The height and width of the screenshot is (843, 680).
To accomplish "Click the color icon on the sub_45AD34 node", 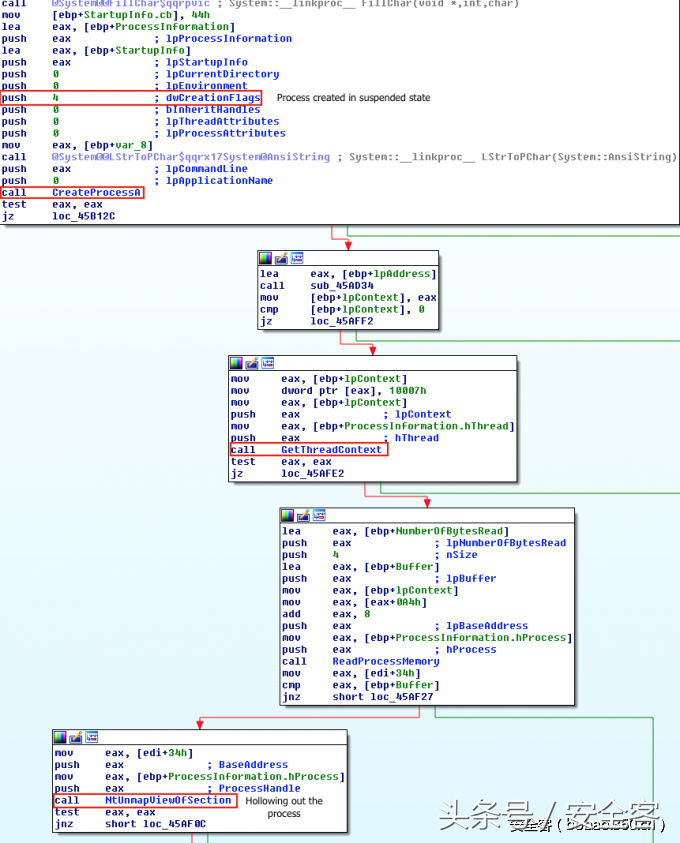I will coord(266,258).
